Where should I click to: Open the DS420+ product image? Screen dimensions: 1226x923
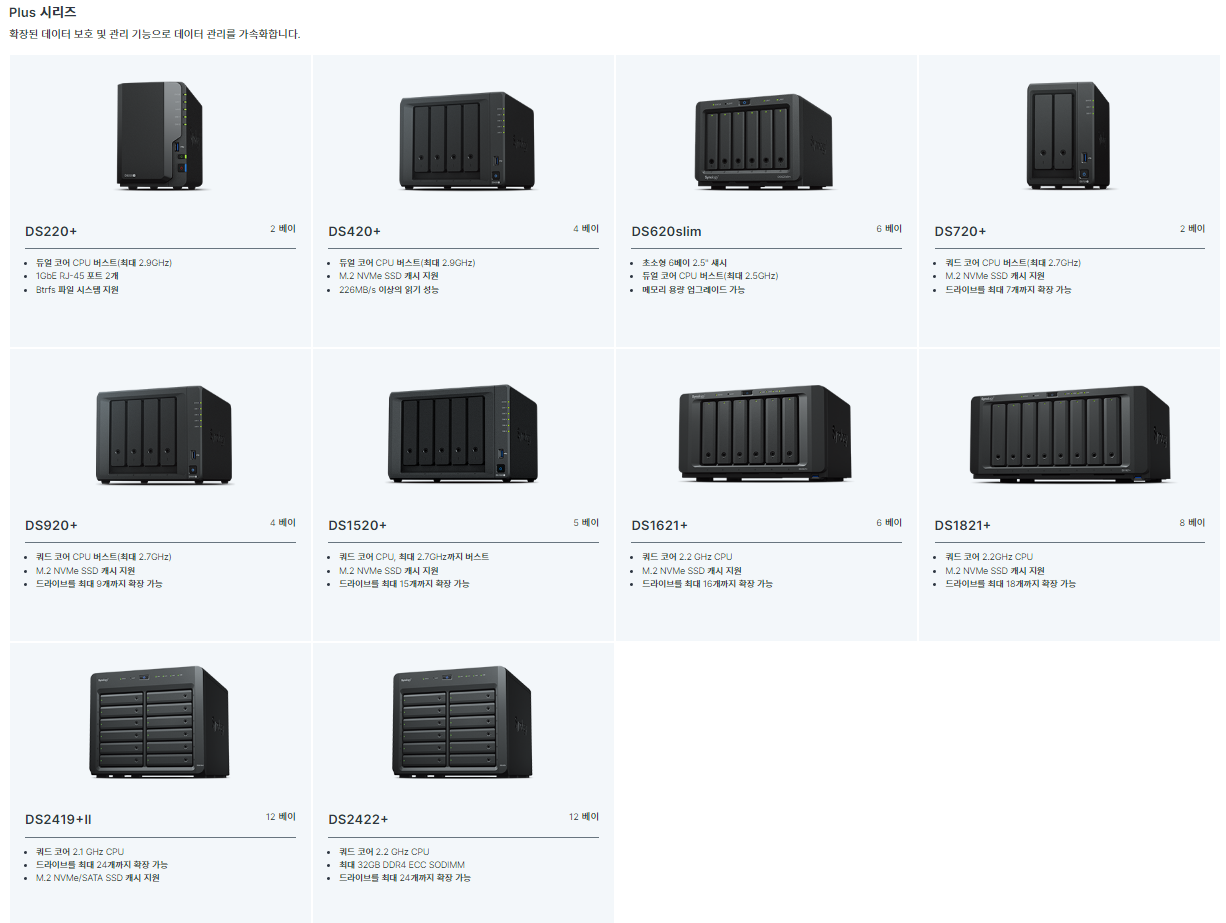(467, 141)
